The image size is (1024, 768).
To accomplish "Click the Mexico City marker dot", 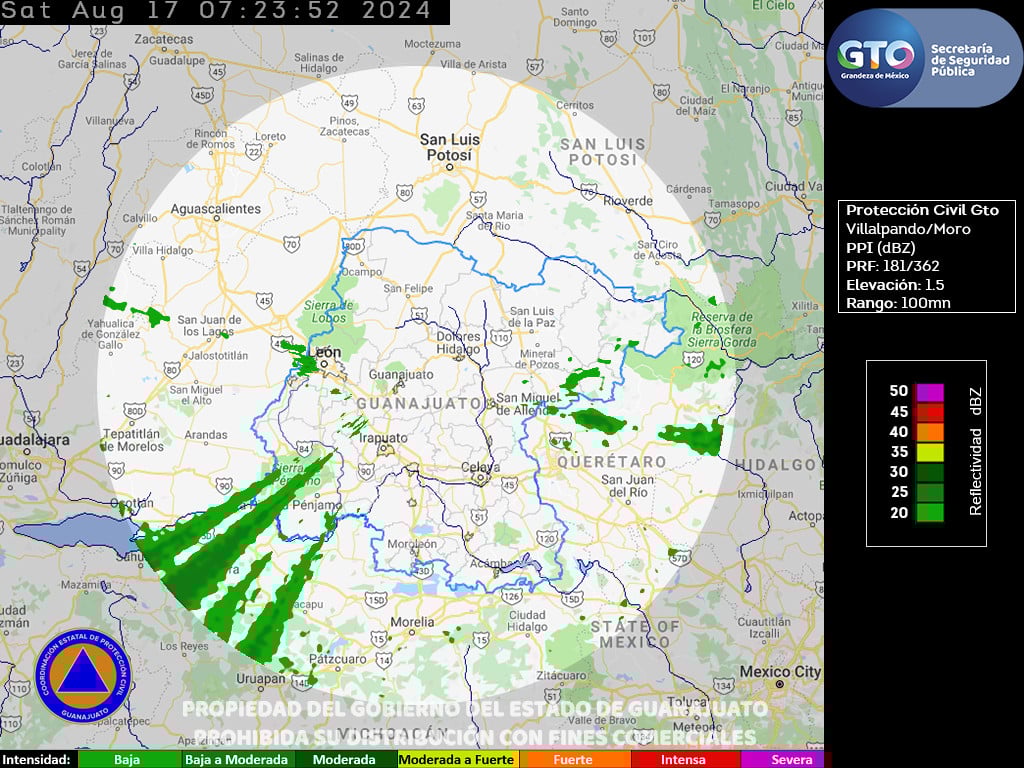I will point(780,684).
